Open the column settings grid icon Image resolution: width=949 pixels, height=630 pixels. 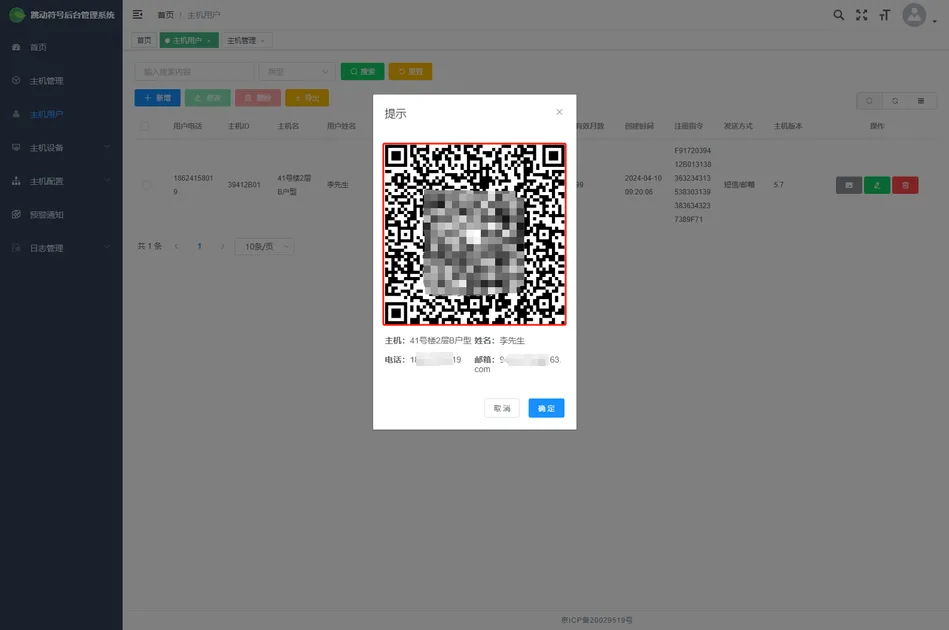coord(921,101)
